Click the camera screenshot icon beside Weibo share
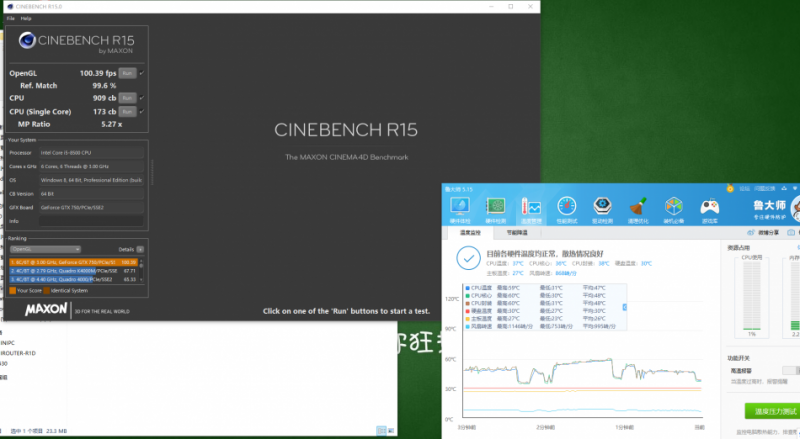This screenshot has height=439, width=800. [790, 233]
